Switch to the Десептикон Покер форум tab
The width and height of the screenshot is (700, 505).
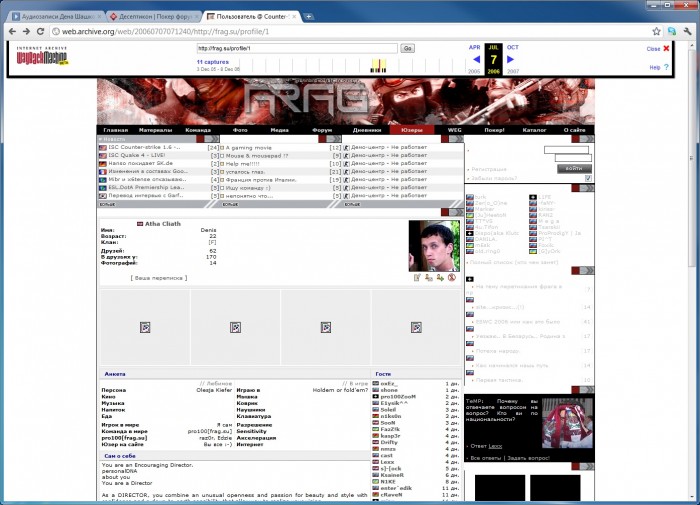click(x=154, y=17)
